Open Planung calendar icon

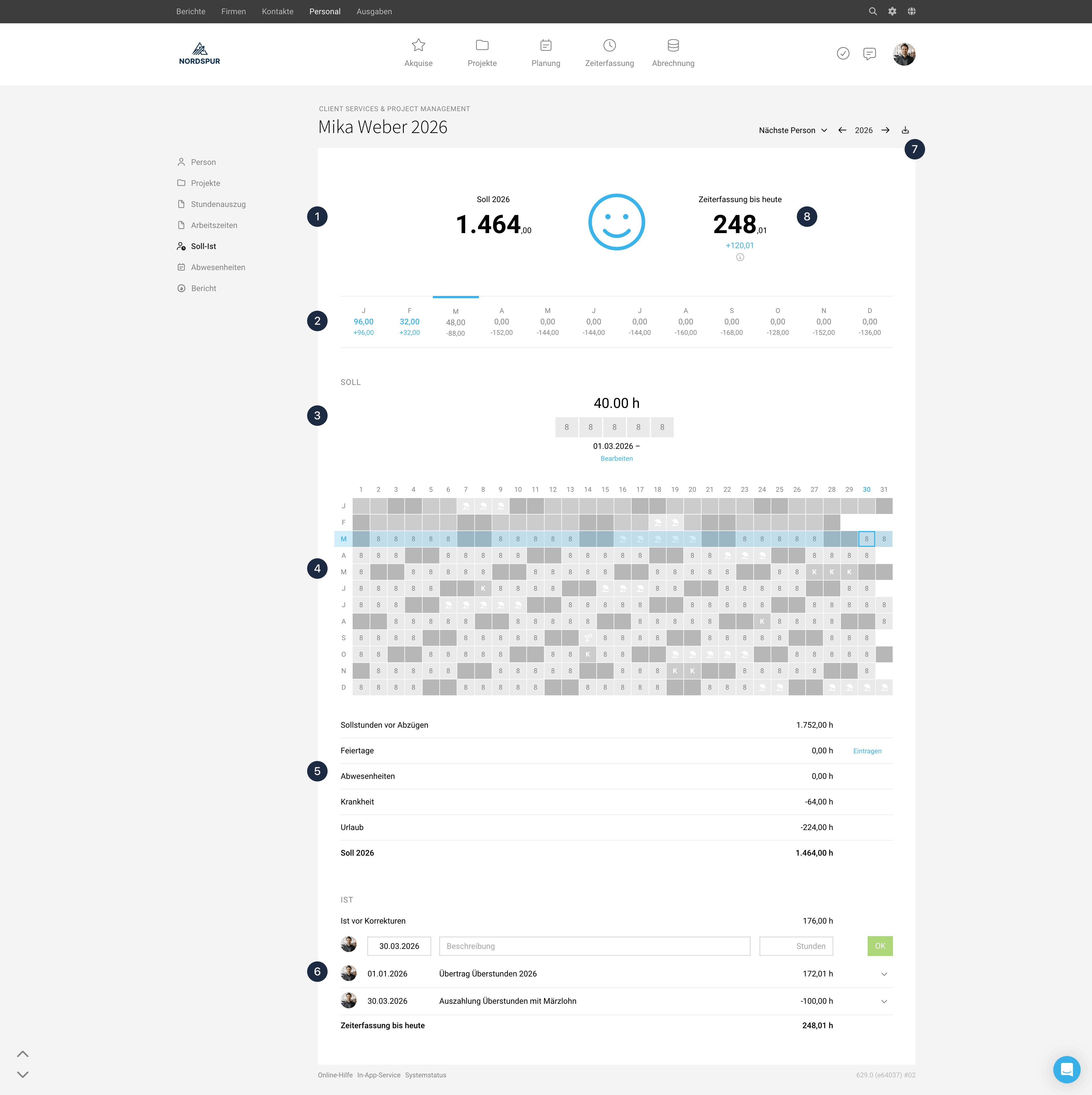point(545,45)
